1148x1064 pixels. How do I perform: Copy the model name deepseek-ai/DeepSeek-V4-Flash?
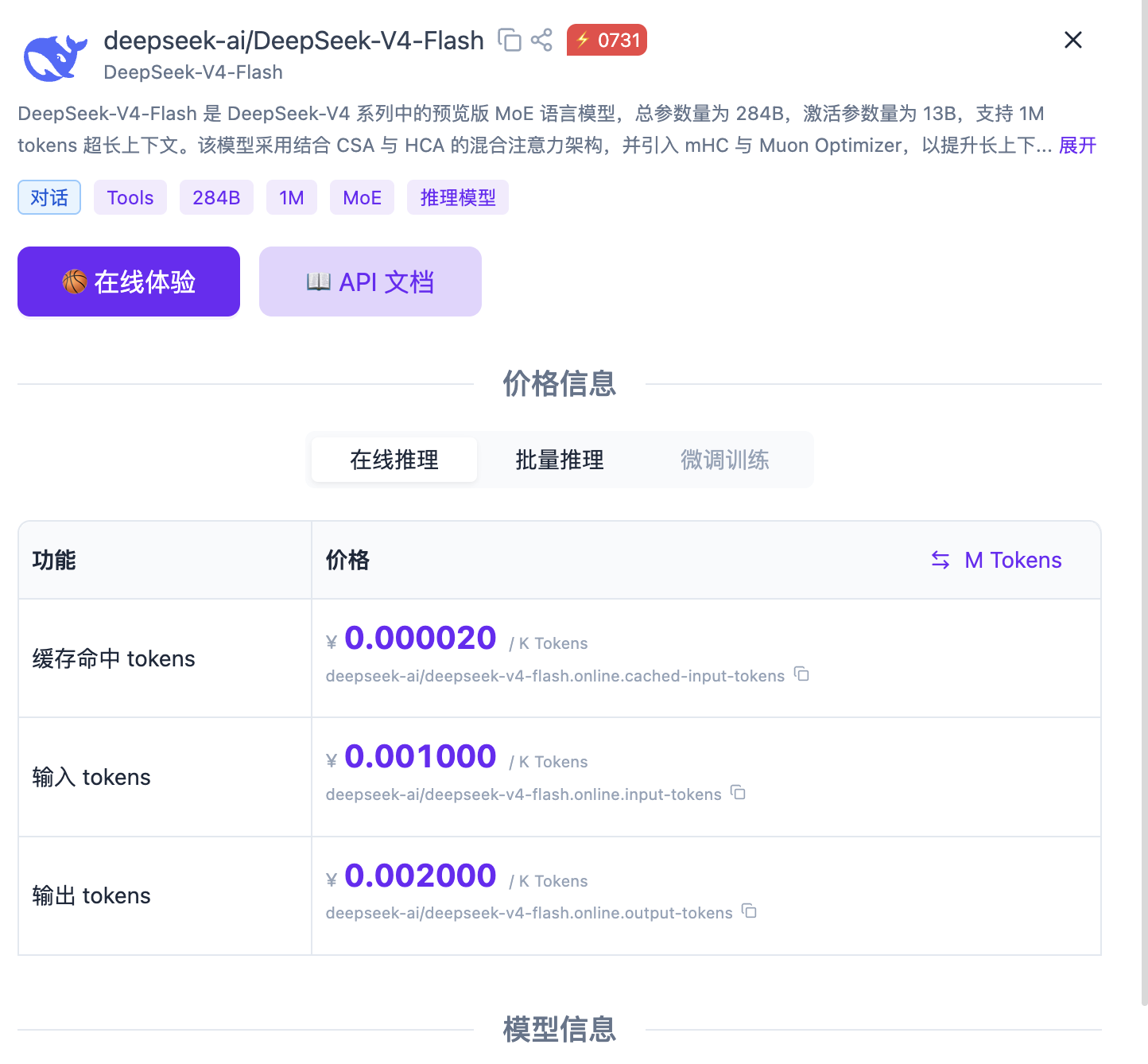pos(509,40)
